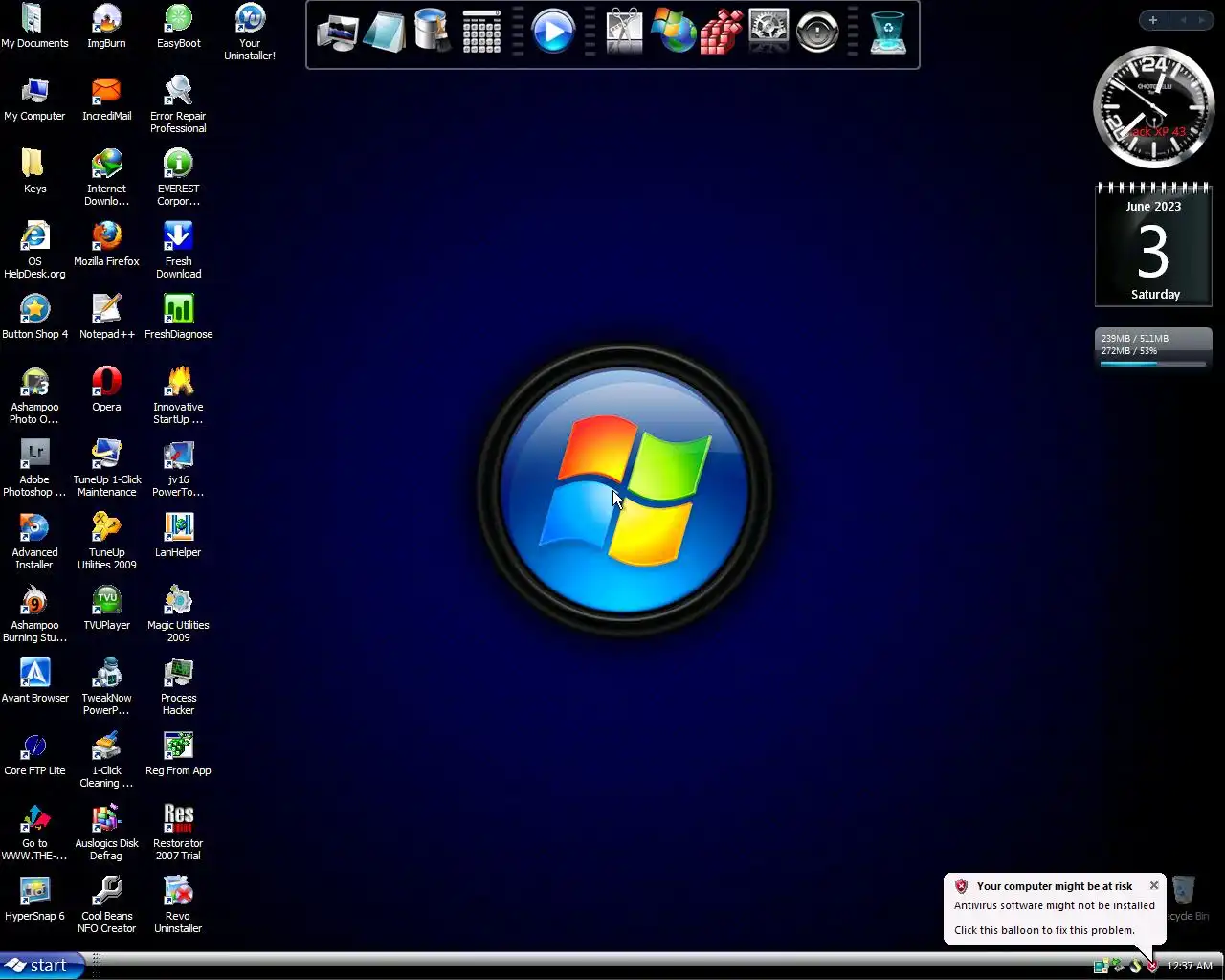Click the Start button
1225x980 pixels.
tap(42, 966)
